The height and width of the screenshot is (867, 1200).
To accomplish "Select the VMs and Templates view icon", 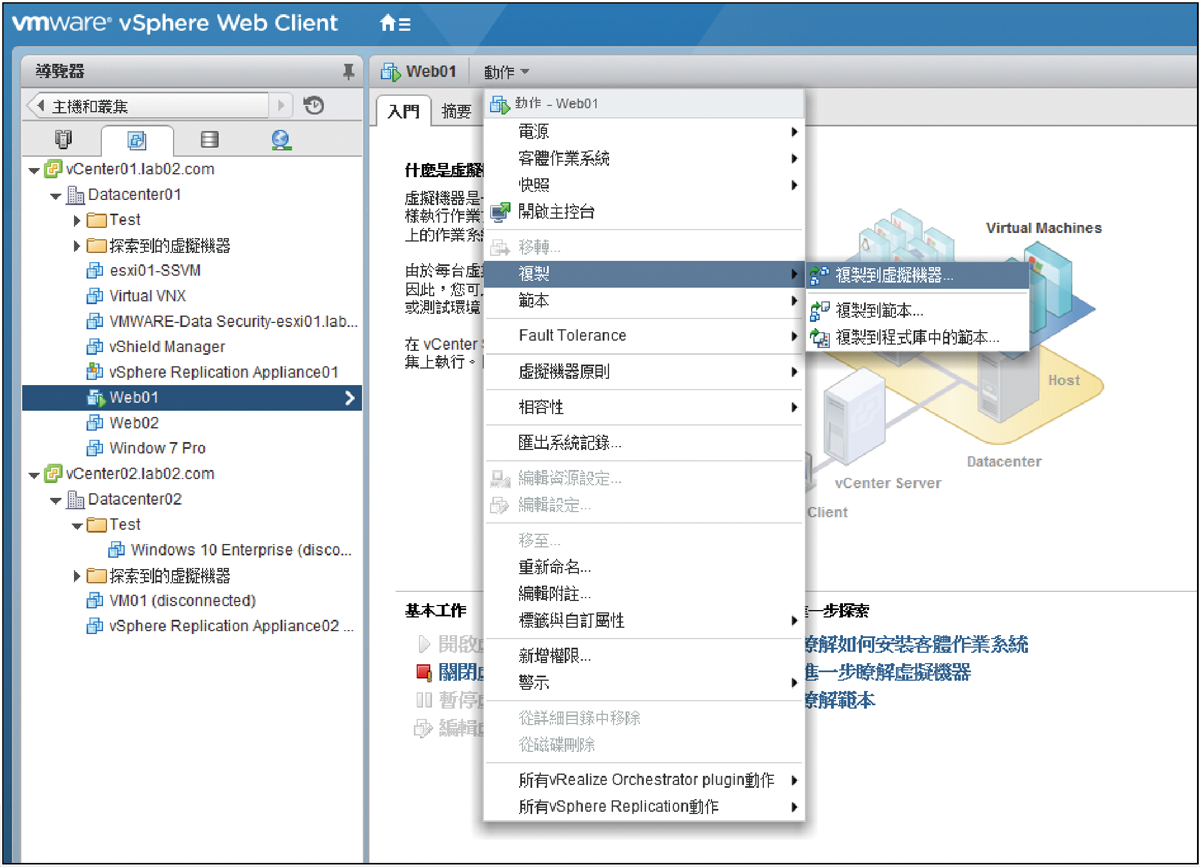I will pyautogui.click(x=137, y=141).
